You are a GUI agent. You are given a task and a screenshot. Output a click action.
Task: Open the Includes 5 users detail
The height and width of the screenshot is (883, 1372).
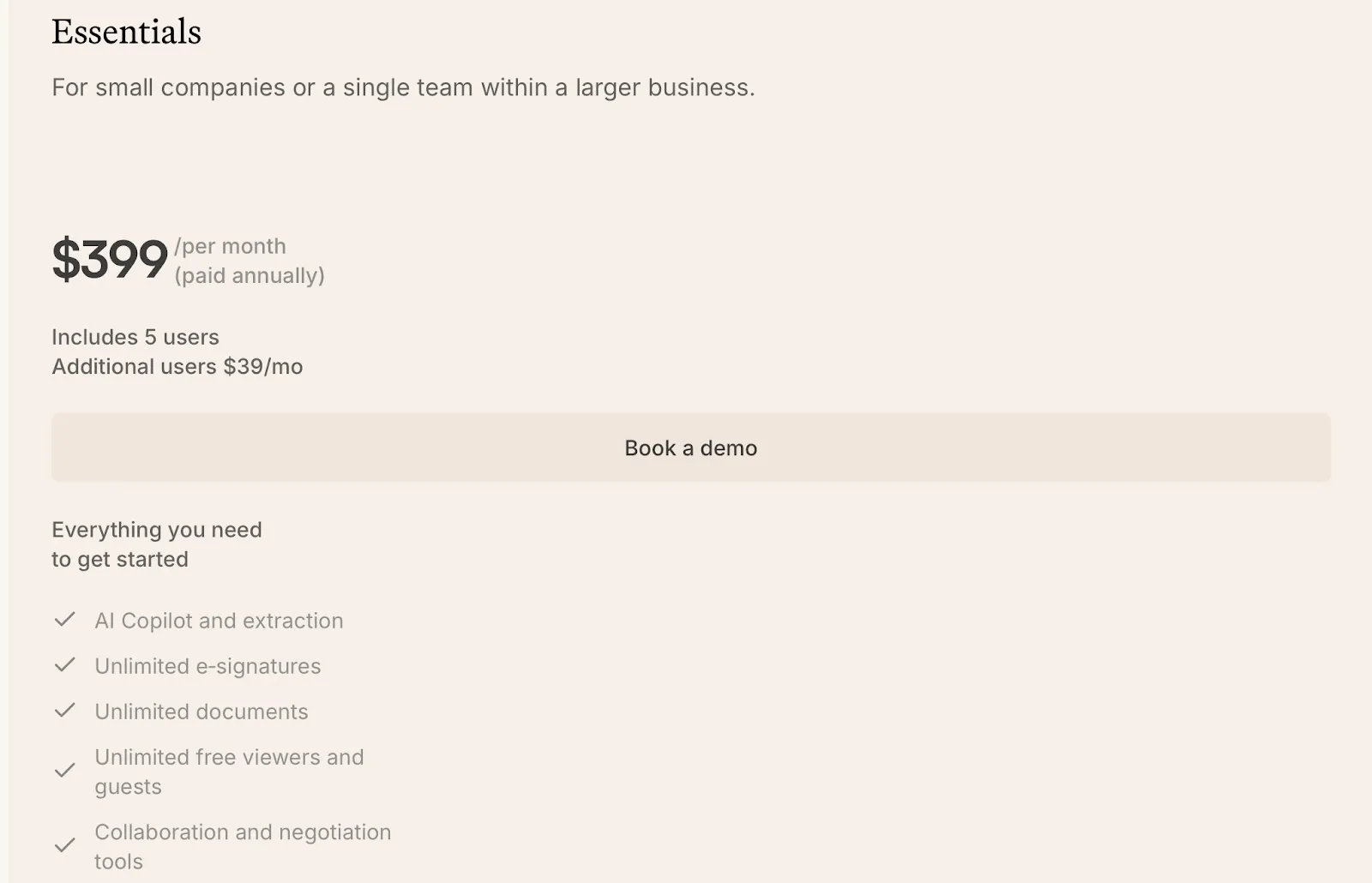(135, 337)
